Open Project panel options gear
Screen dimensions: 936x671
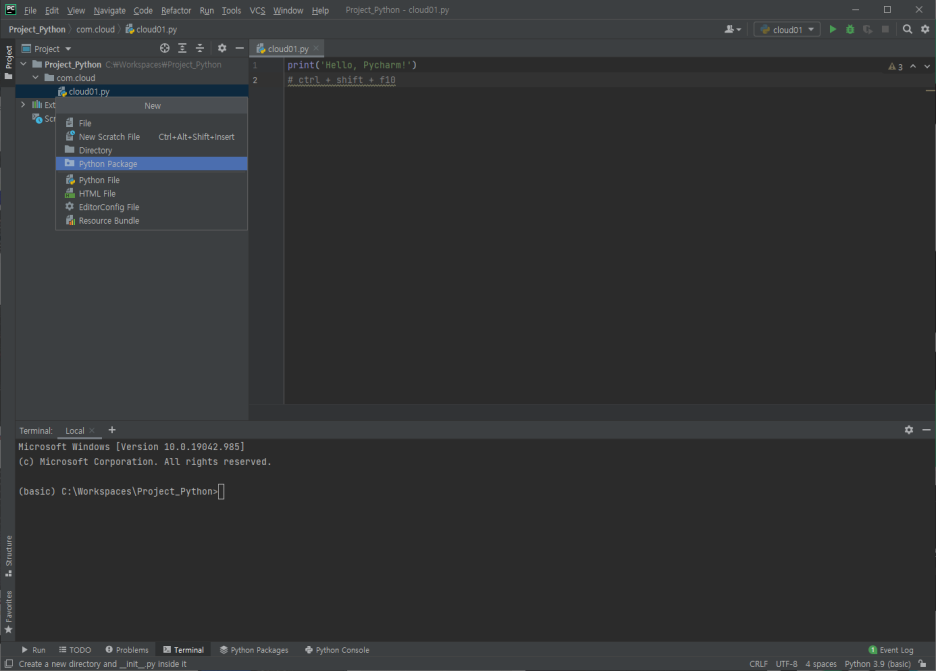pos(222,48)
